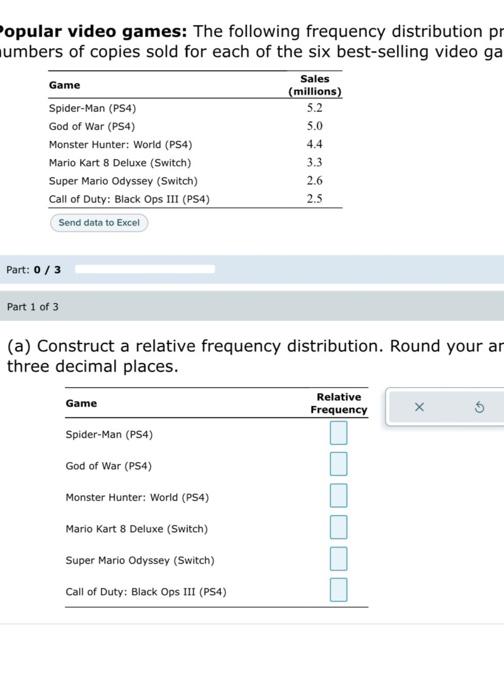Click the Relative Frequency column header

(339, 403)
